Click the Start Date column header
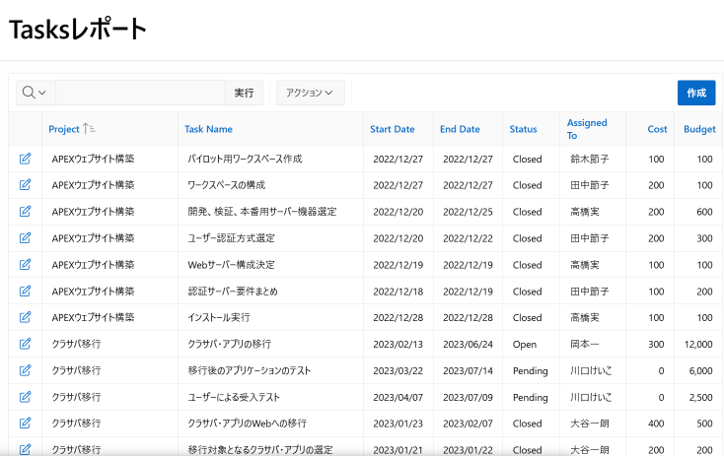The height and width of the screenshot is (456, 724). pos(392,129)
